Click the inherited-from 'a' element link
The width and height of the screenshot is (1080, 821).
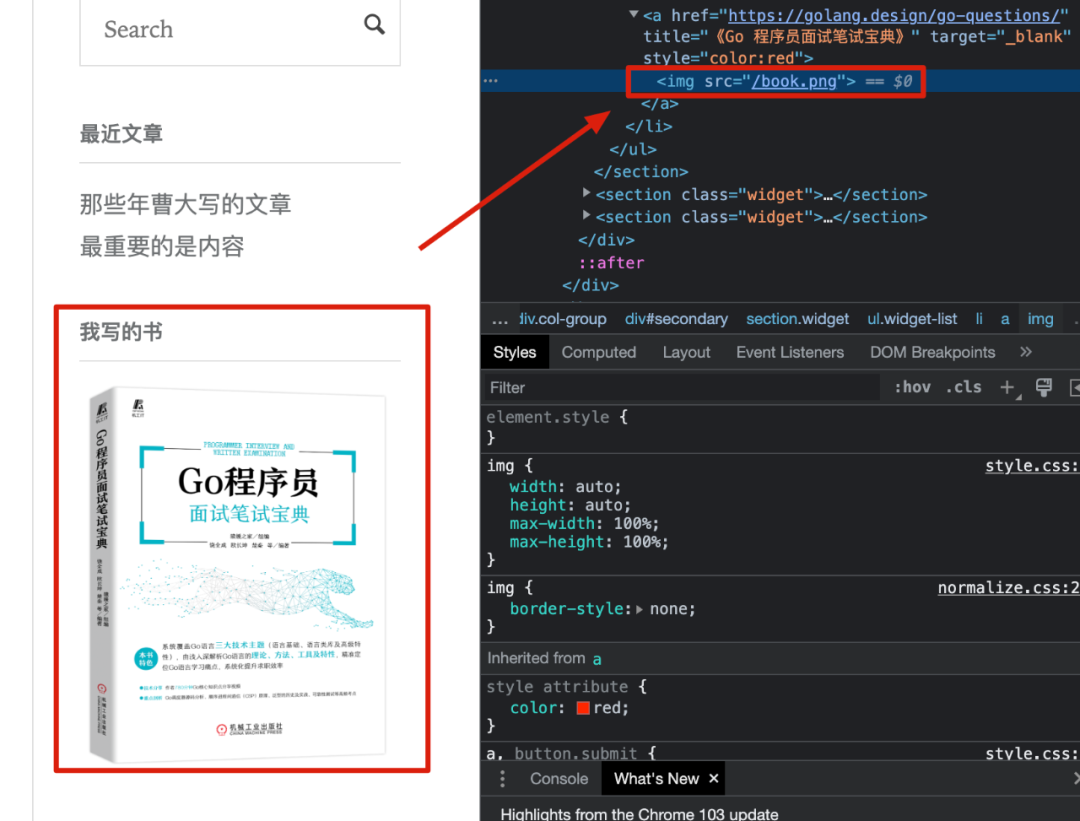pos(596,659)
